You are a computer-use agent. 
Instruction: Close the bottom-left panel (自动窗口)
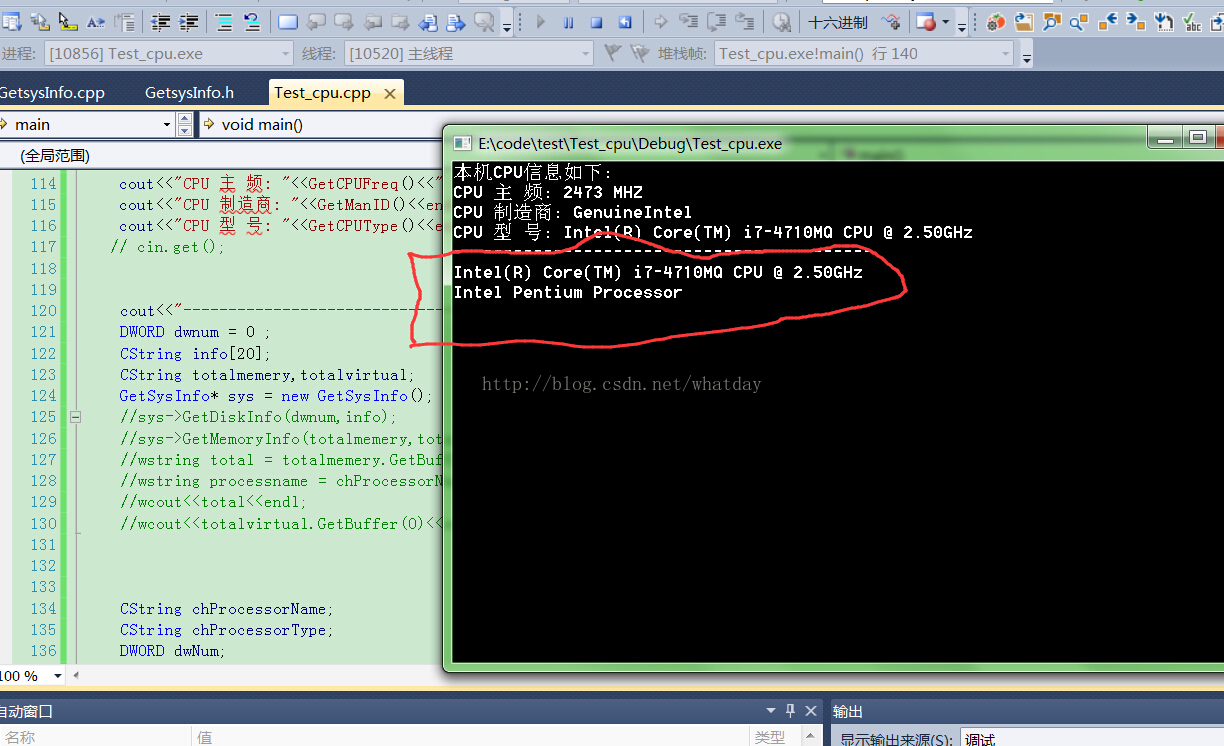811,711
